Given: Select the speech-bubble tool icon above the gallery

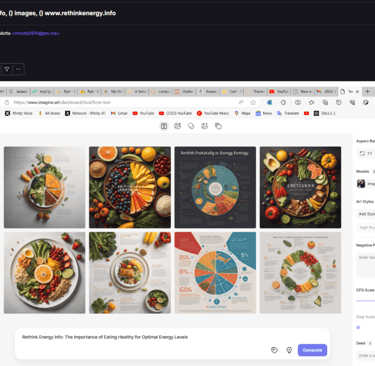Looking at the screenshot, I should (191, 126).
